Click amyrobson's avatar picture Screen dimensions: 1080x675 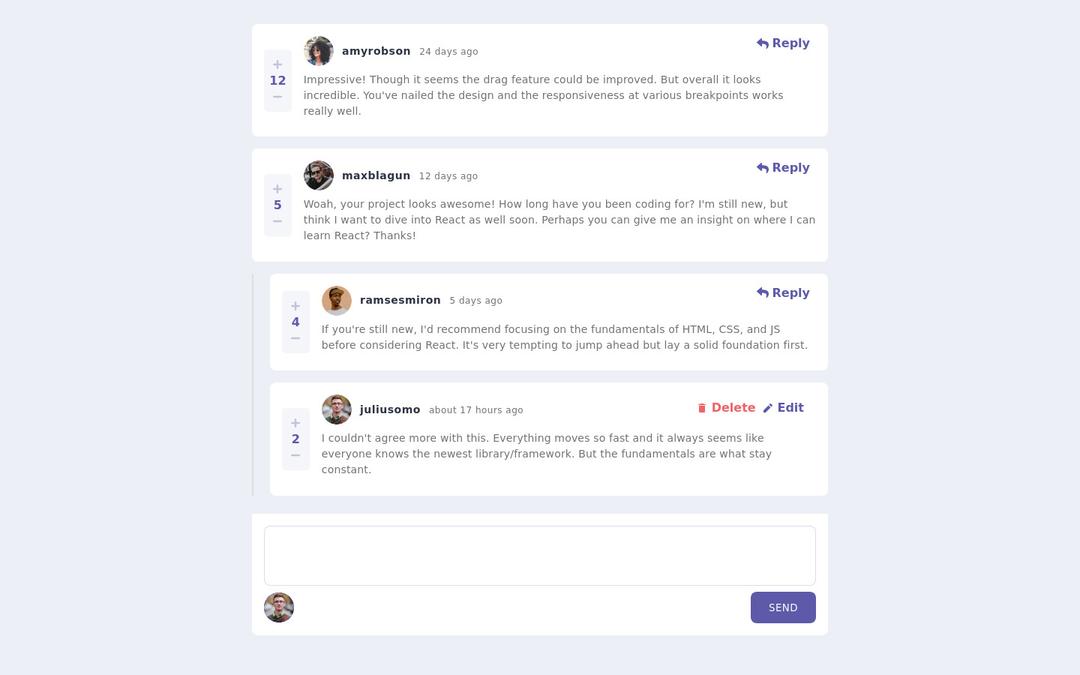click(x=319, y=51)
